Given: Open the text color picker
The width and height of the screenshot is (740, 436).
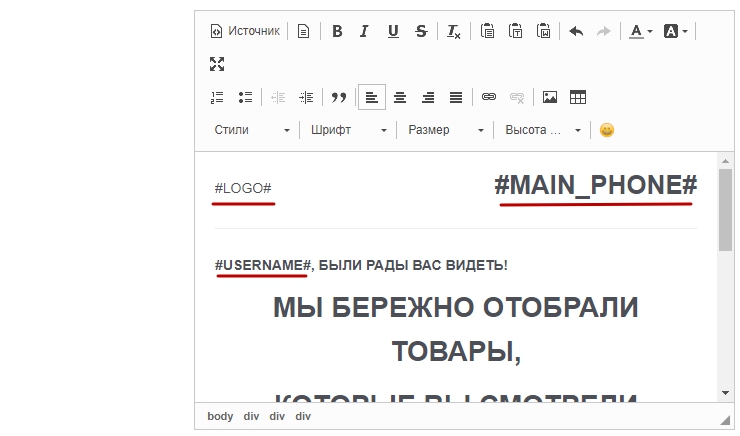Looking at the screenshot, I should (640, 31).
